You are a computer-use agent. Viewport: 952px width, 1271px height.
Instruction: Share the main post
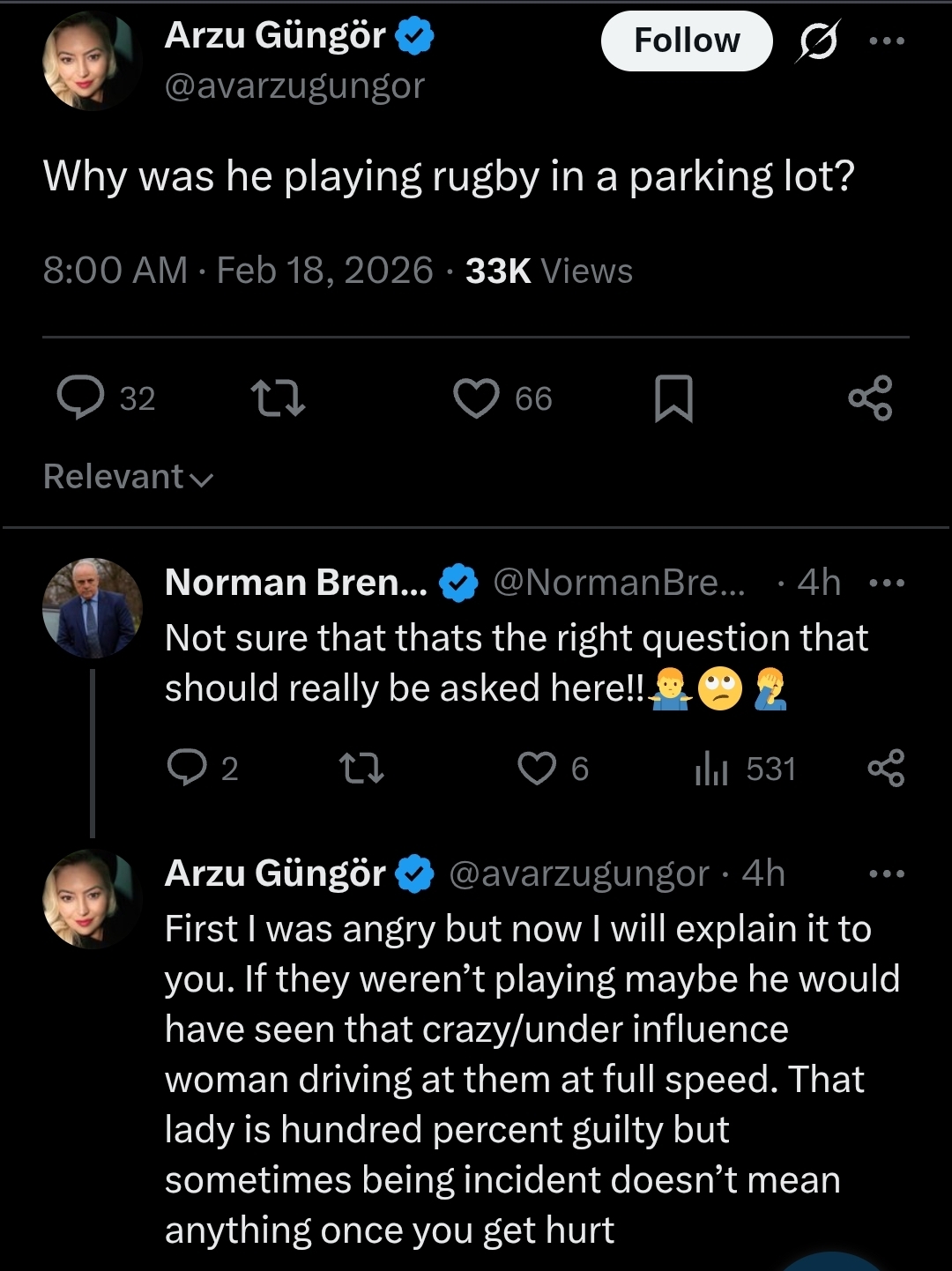pyautogui.click(x=870, y=398)
